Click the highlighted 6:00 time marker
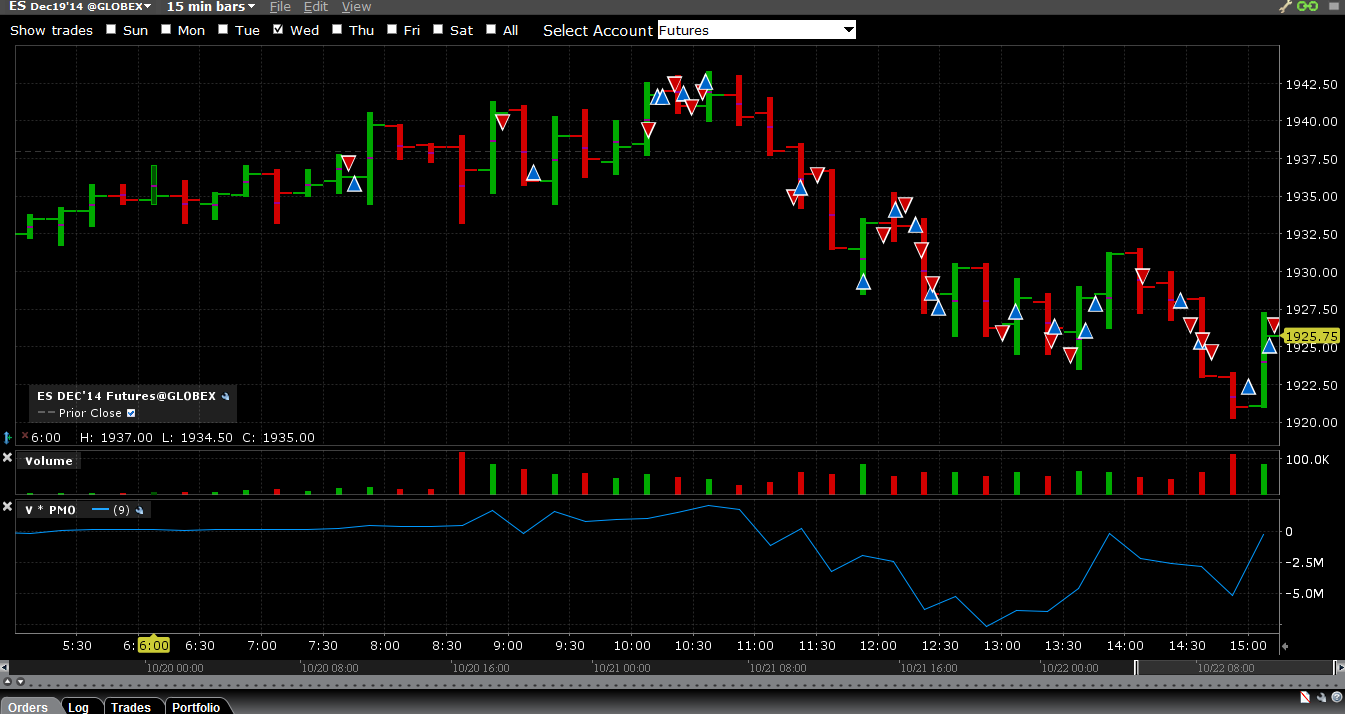The width and height of the screenshot is (1345, 714). tap(153, 645)
